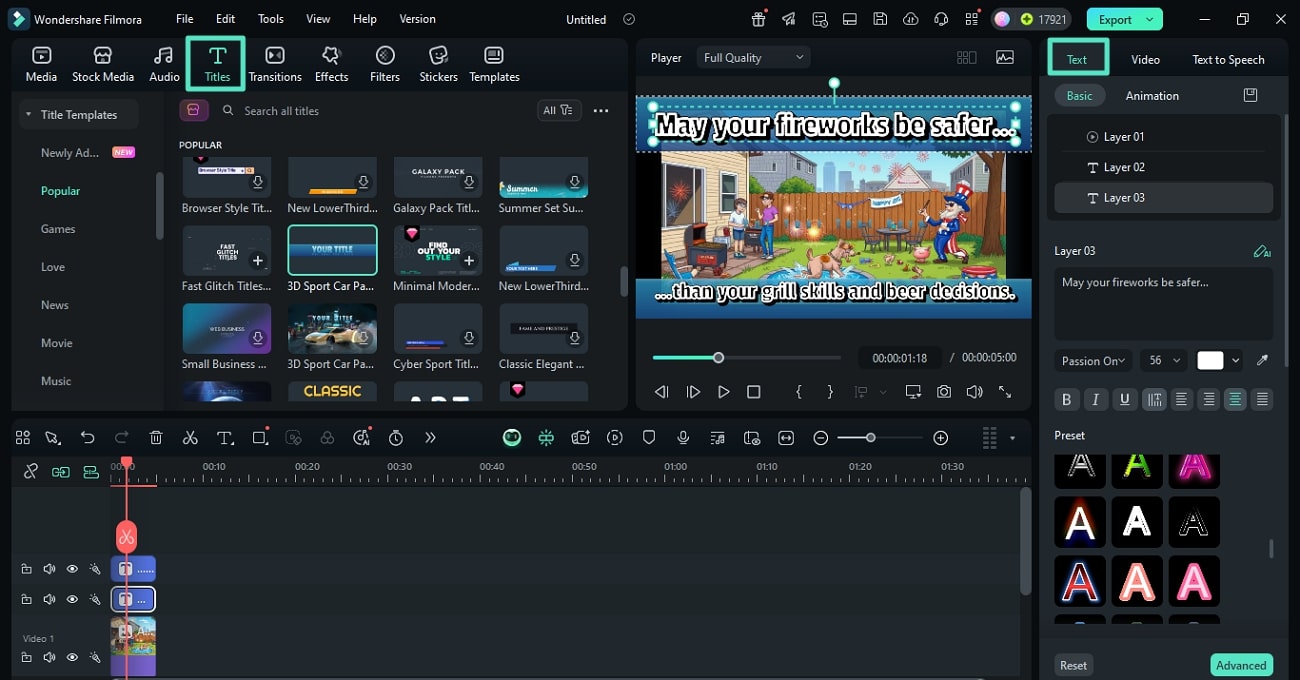Mute the Video 1 track audio
1300x680 pixels.
pos(49,657)
